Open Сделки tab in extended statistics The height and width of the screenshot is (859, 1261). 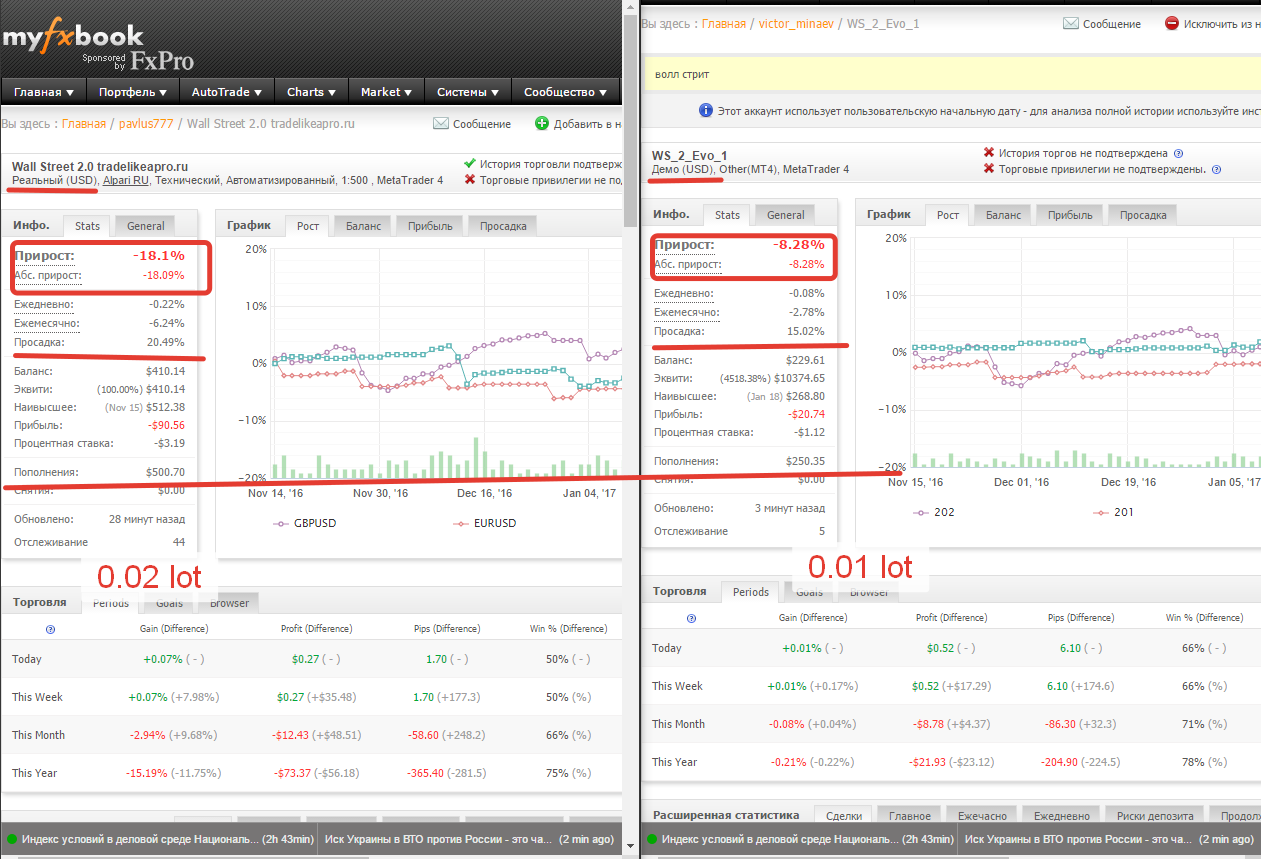click(843, 816)
